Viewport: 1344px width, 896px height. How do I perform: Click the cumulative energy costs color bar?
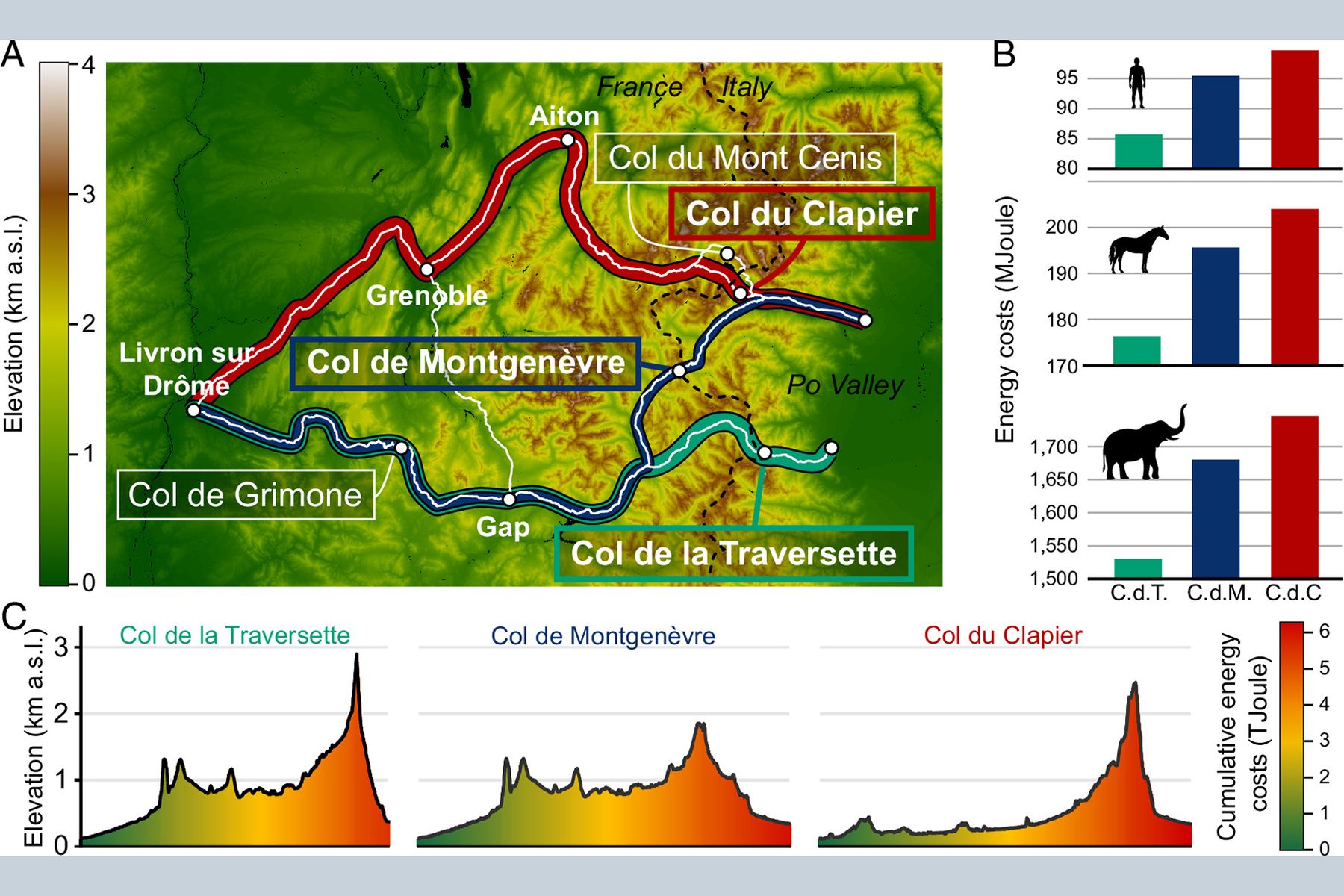tap(1292, 735)
